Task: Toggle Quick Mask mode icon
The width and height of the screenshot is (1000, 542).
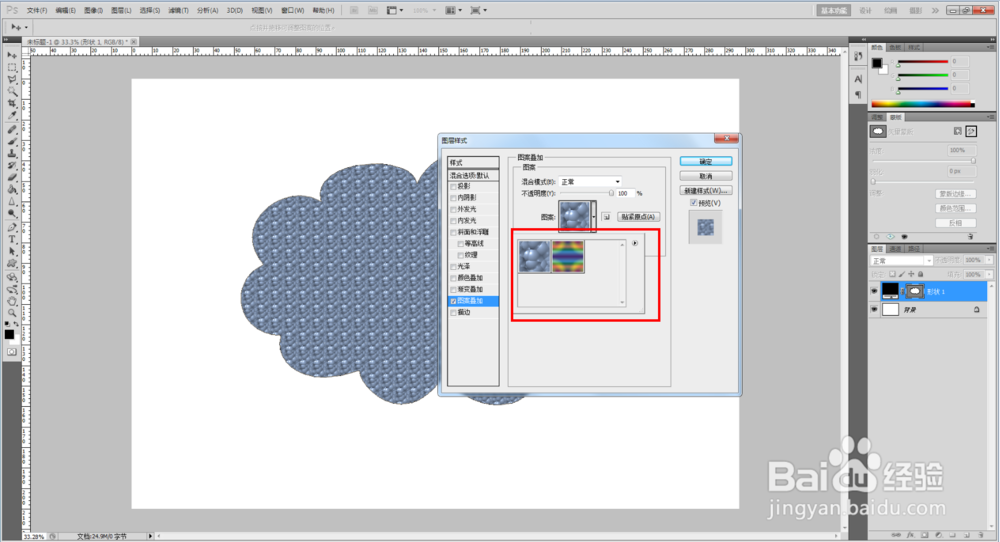Action: click(x=12, y=351)
